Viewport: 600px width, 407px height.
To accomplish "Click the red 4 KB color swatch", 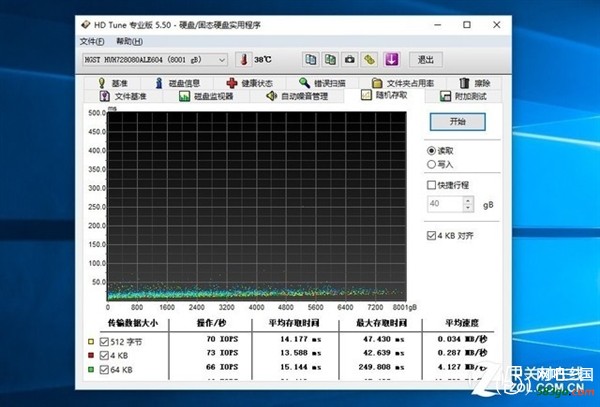I will 91,355.
